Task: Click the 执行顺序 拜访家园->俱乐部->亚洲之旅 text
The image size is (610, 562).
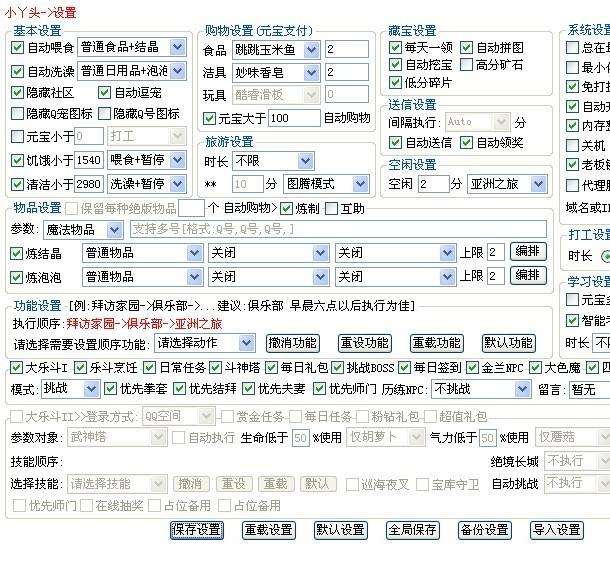Action: click(144, 324)
